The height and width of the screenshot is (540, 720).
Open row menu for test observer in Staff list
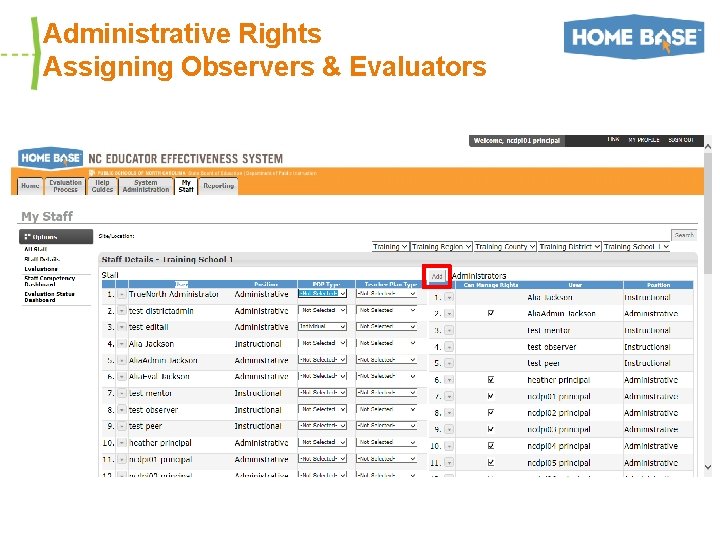click(122, 410)
